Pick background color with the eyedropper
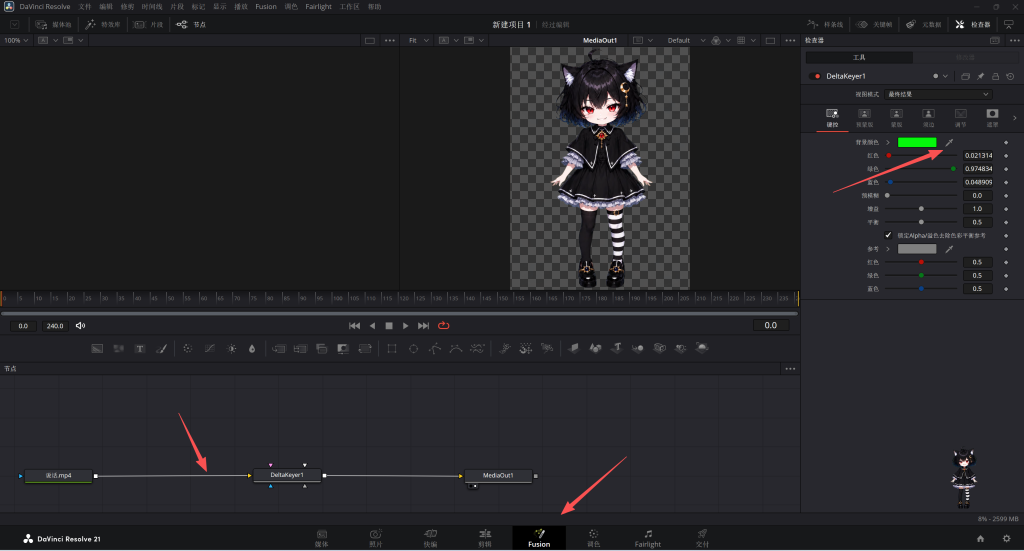 coord(949,142)
